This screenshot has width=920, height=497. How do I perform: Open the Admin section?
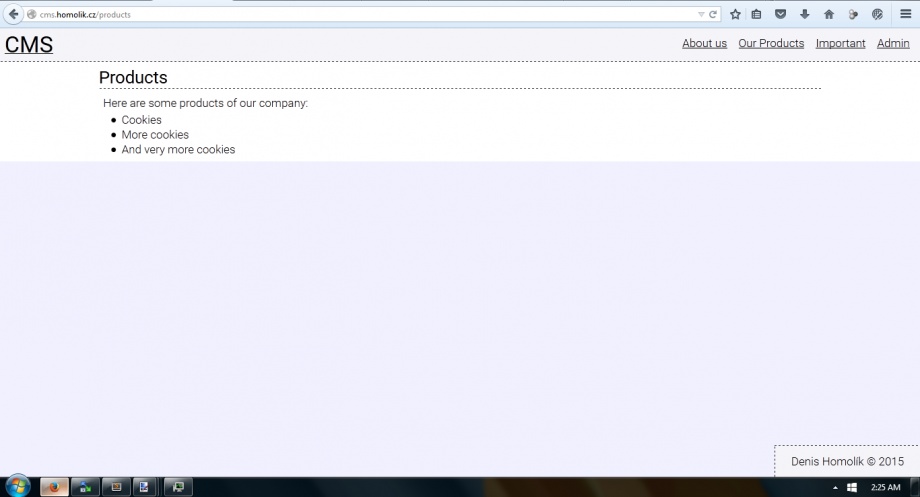point(893,43)
